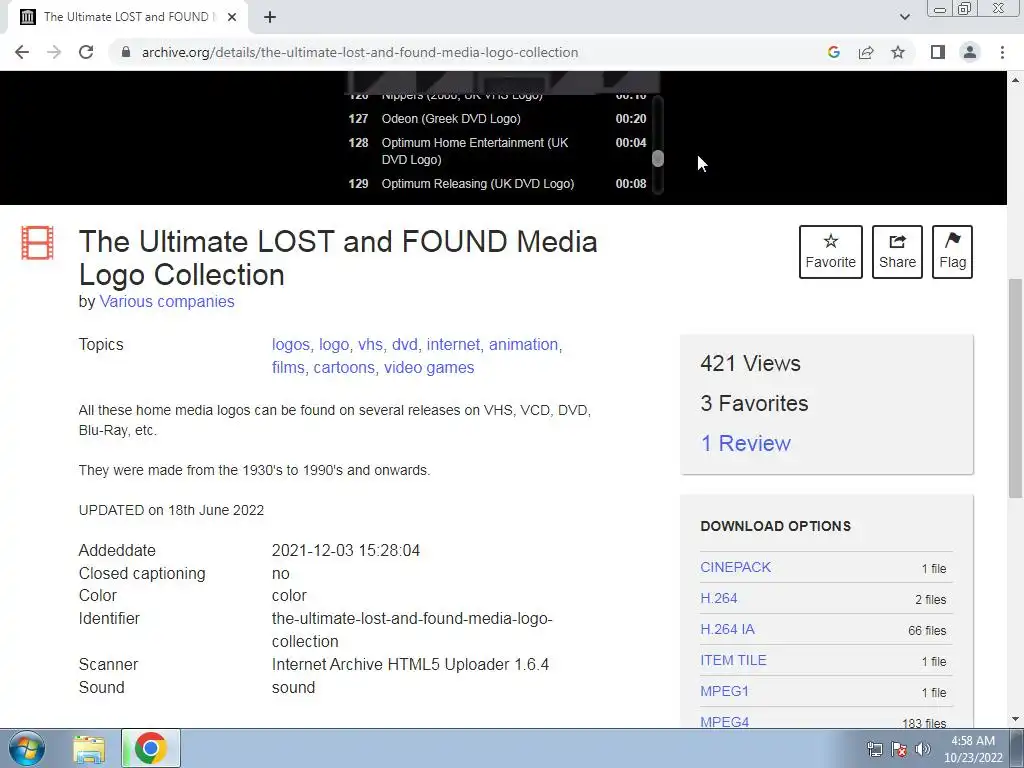Open the Windows Start menu
1024x768 pixels.
[27, 748]
